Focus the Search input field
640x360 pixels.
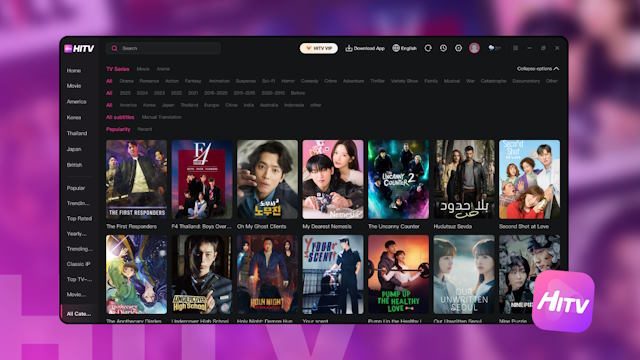tap(163, 48)
